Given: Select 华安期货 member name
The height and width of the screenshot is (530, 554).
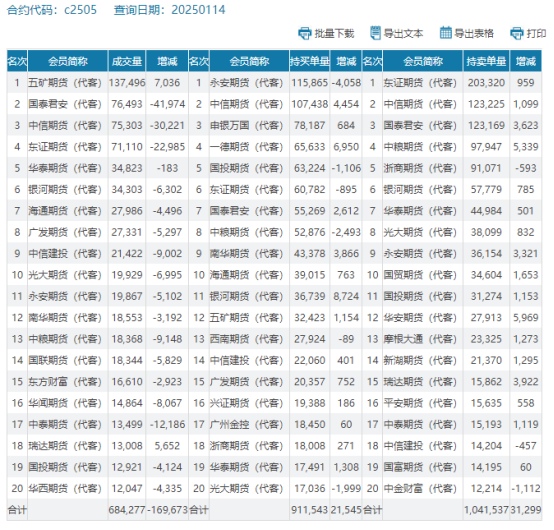Looking at the screenshot, I should (x=420, y=318).
